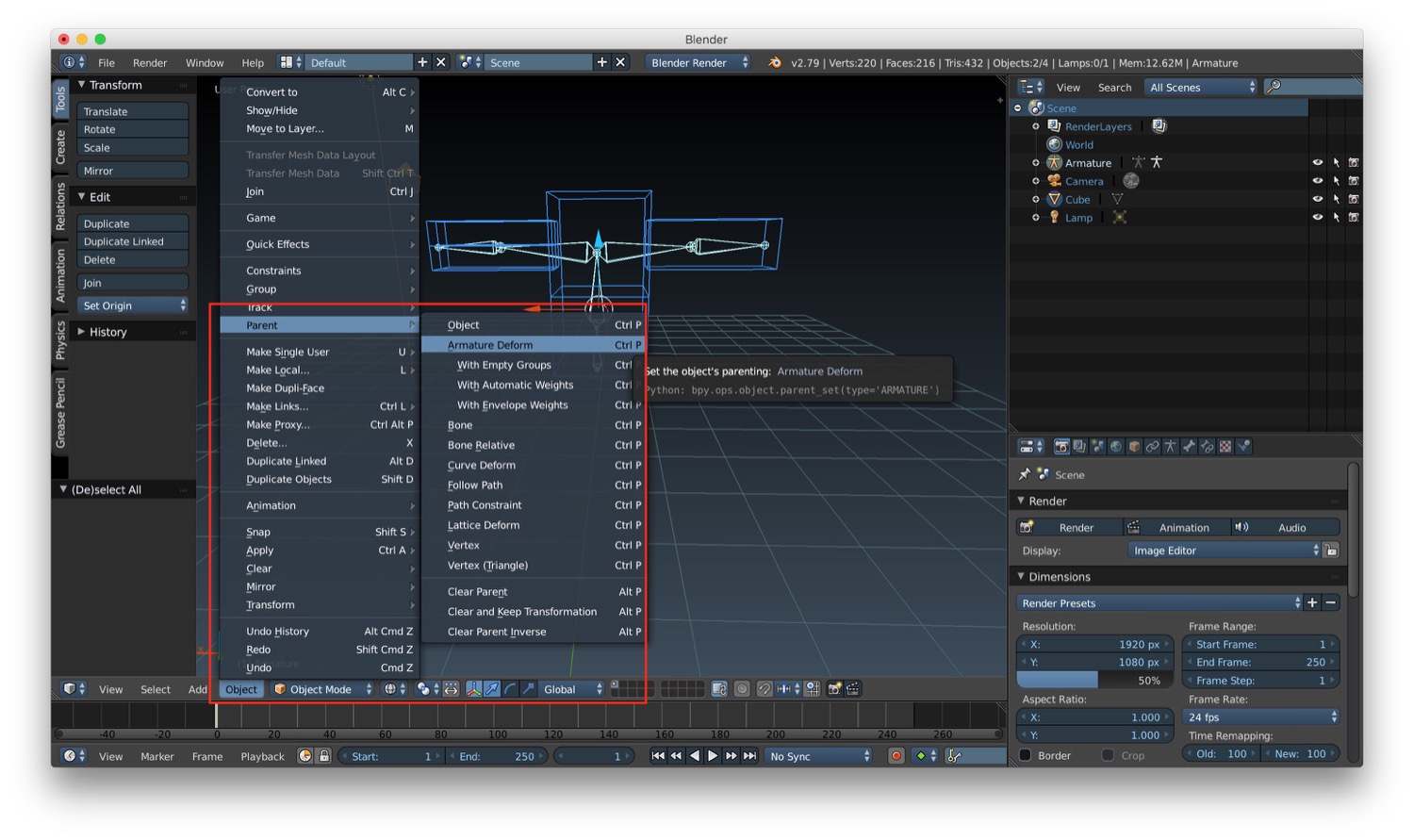Screen dimensions: 1414x840
Task: Toggle renderability camera for Armature row
Action: click(1354, 162)
